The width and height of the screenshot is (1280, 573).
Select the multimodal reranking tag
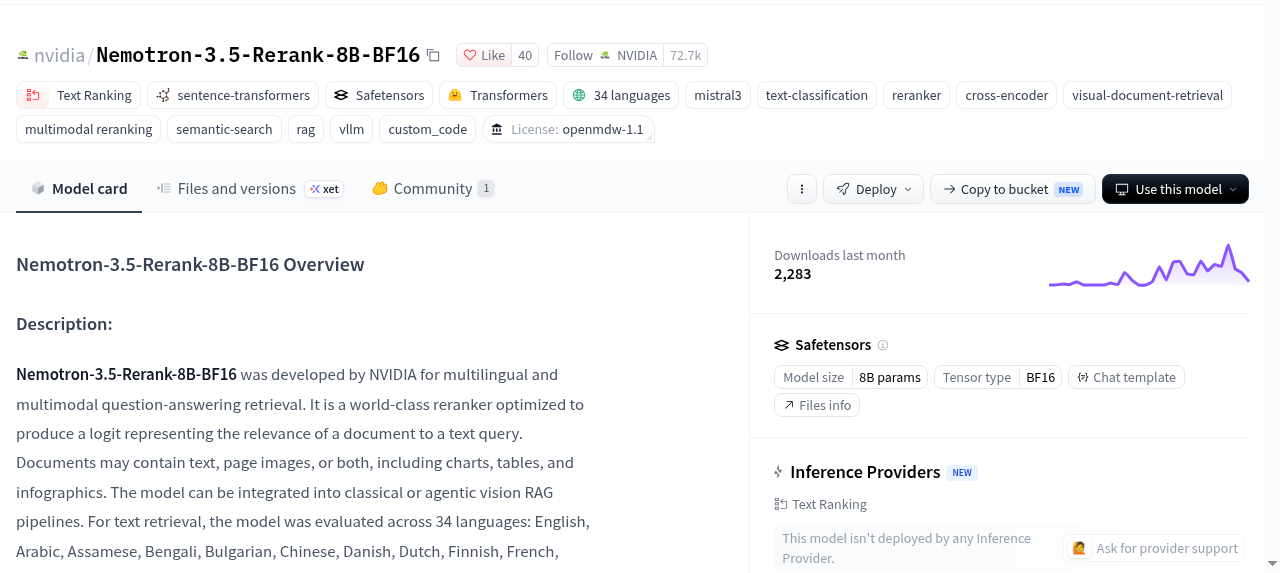pyautogui.click(x=89, y=129)
